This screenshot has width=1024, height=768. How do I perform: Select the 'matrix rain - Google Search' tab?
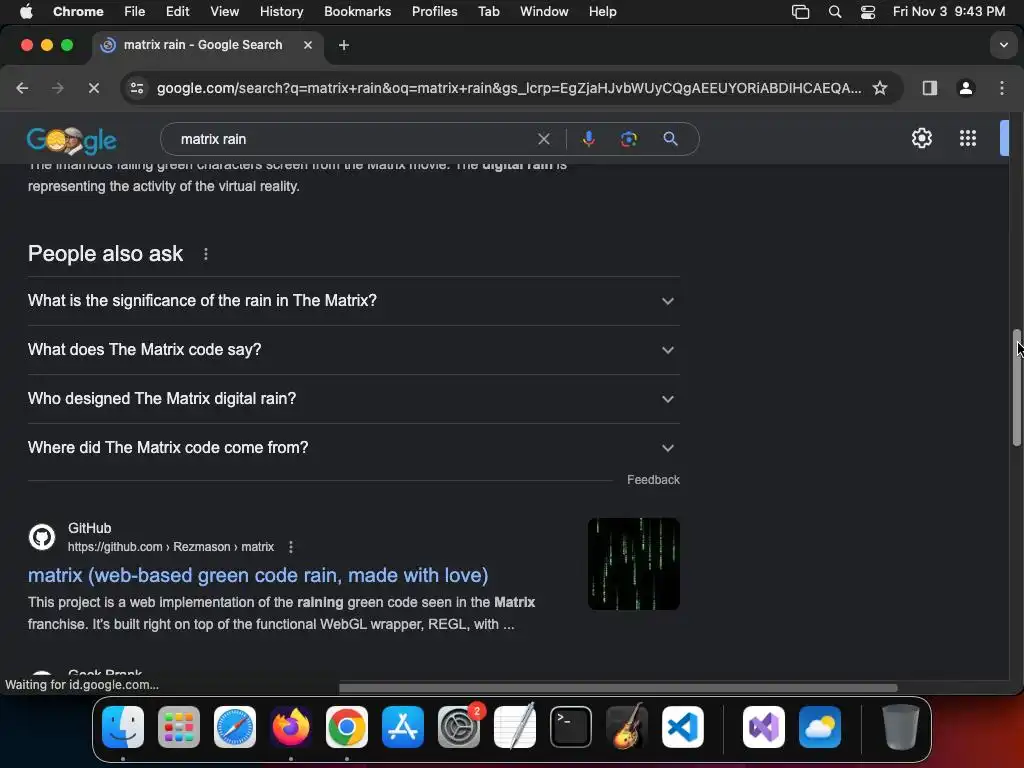[x=208, y=45]
